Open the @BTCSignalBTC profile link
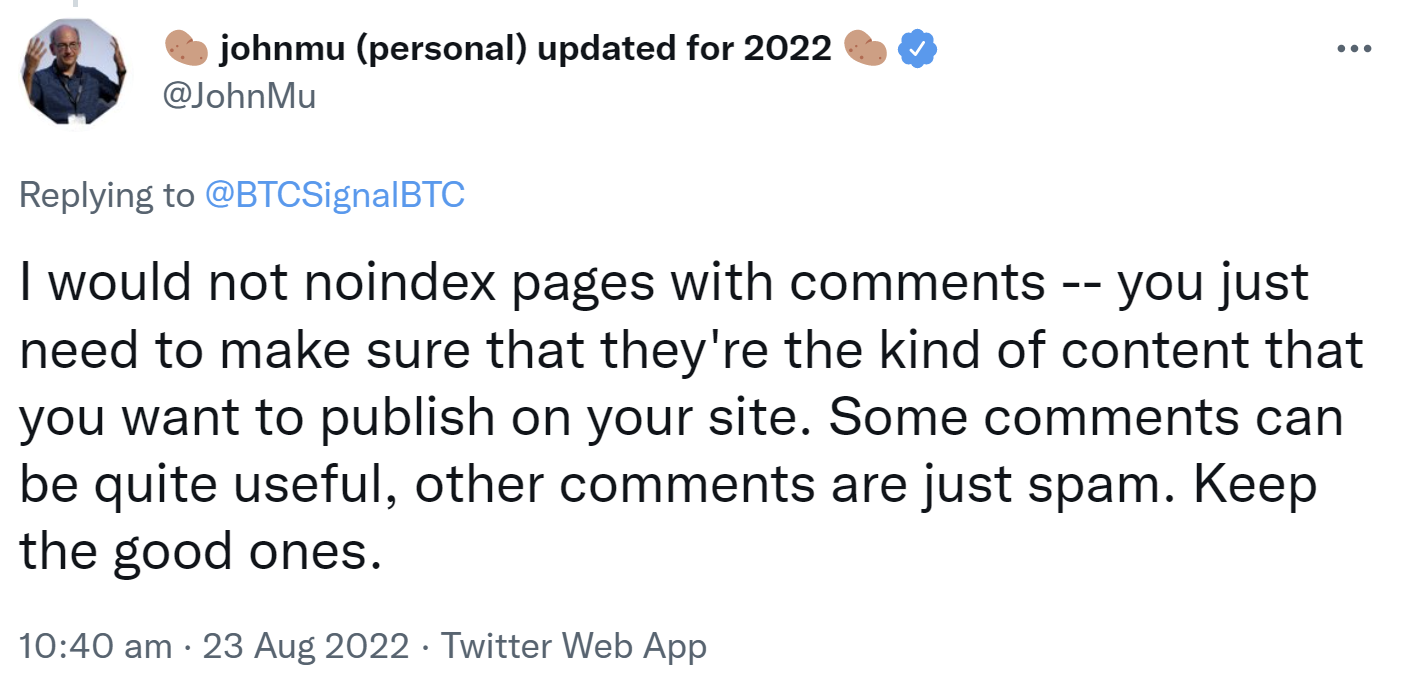This screenshot has width=1404, height=693. coord(336,194)
